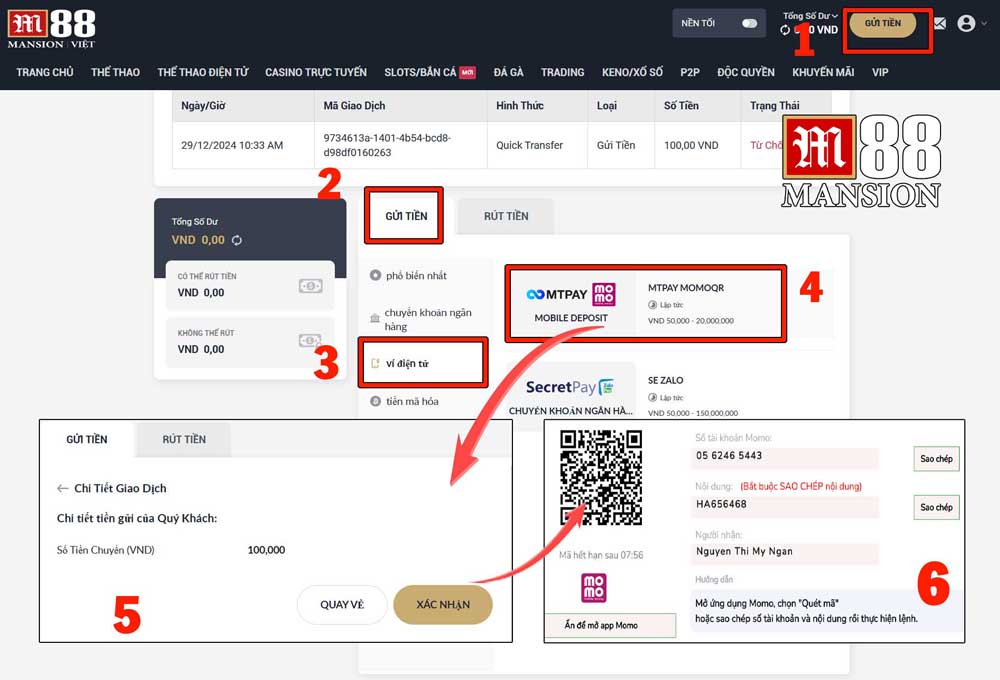Viewport: 1000px width, 680px height.
Task: Switch to RÚT TIỀN tab in wallet
Action: pos(506,216)
